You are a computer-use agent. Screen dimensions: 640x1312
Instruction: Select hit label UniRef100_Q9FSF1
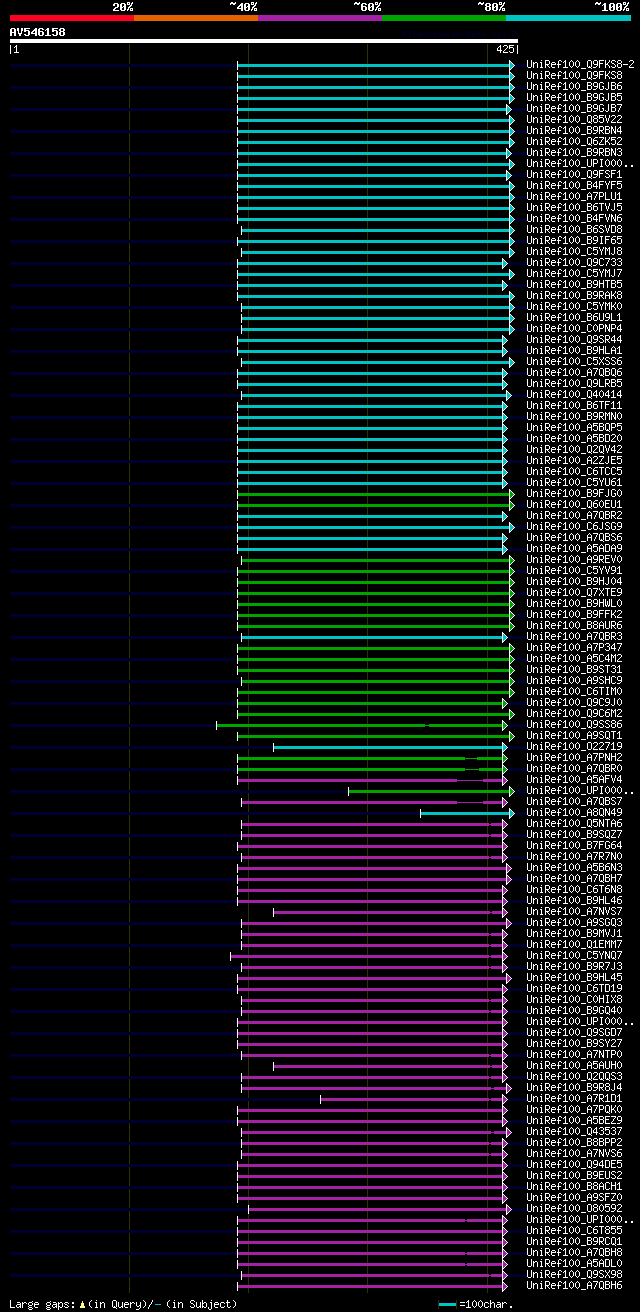(x=575, y=174)
